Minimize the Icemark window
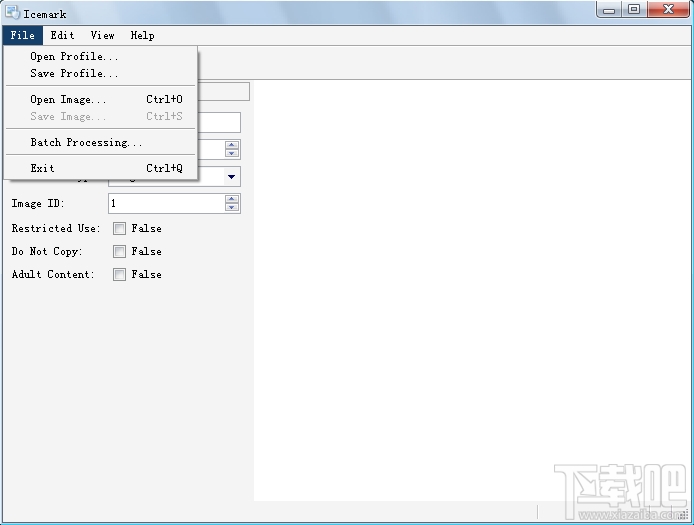This screenshot has width=694, height=525. pyautogui.click(x=609, y=10)
